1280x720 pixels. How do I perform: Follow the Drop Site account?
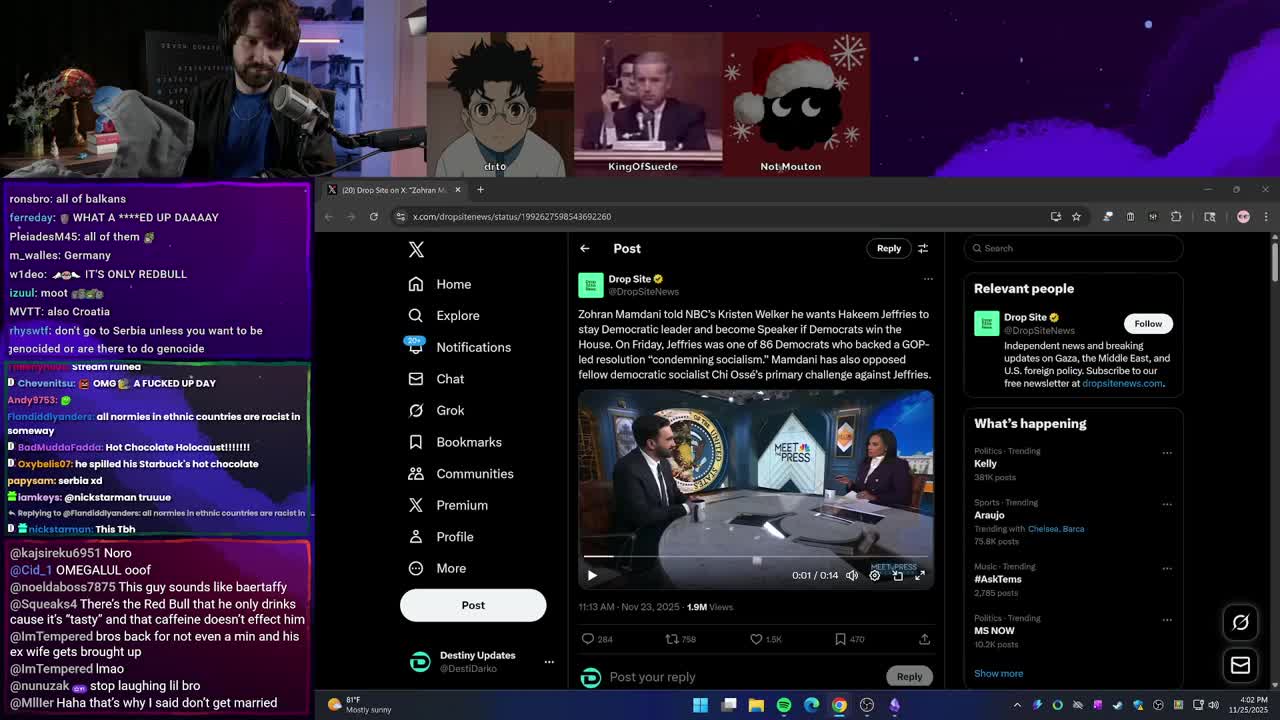(1148, 323)
